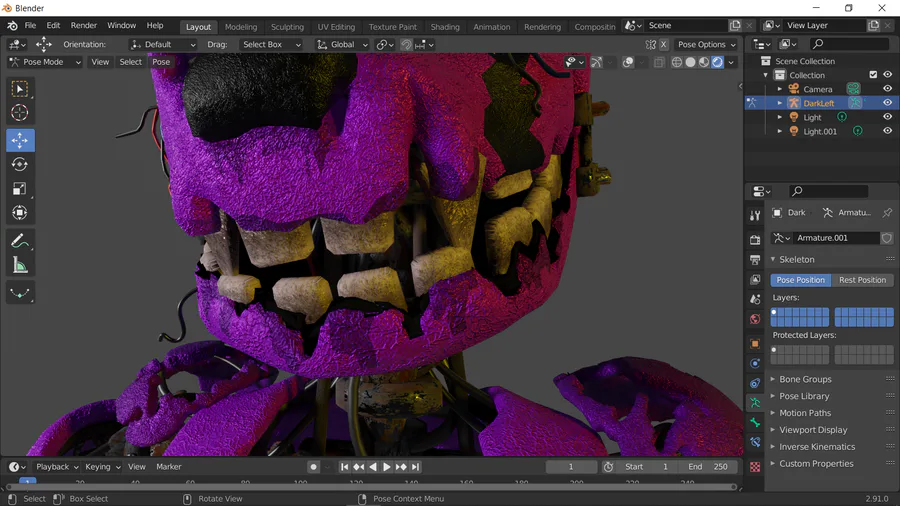This screenshot has width=900, height=506.
Task: Click the Rest Position button
Action: click(x=862, y=280)
